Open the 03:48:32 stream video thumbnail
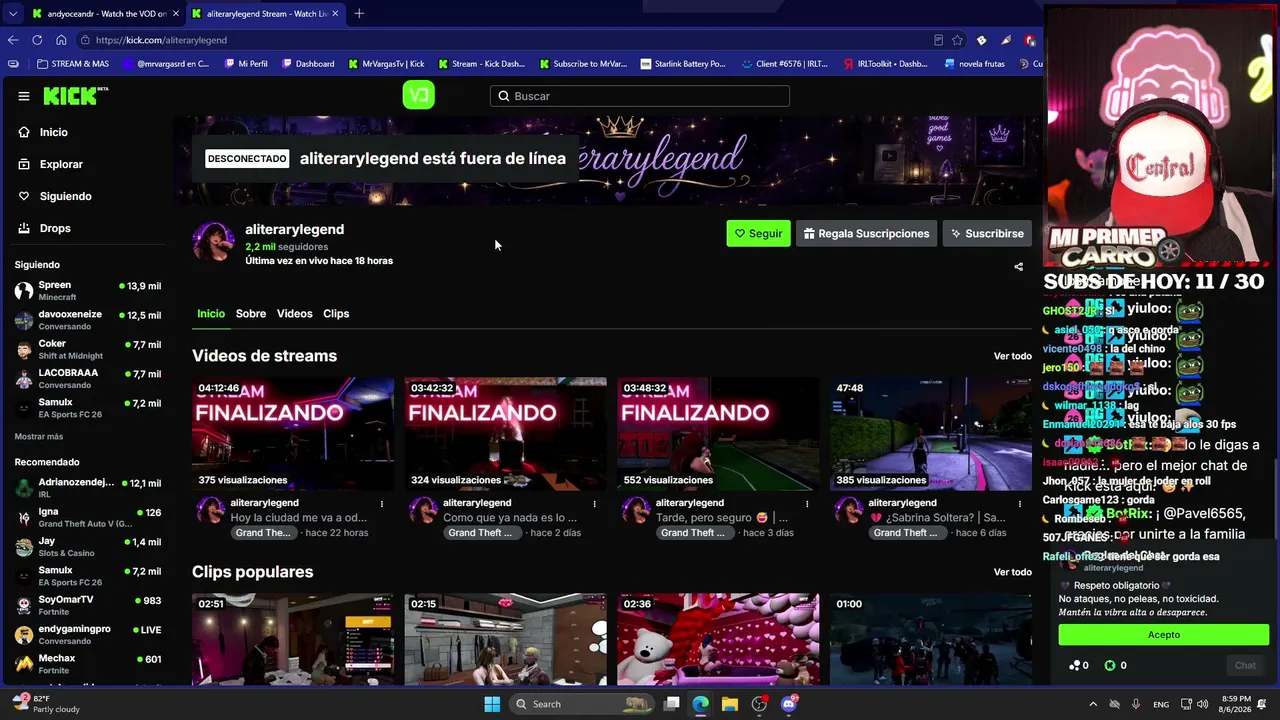This screenshot has width=1280, height=720. tap(718, 434)
